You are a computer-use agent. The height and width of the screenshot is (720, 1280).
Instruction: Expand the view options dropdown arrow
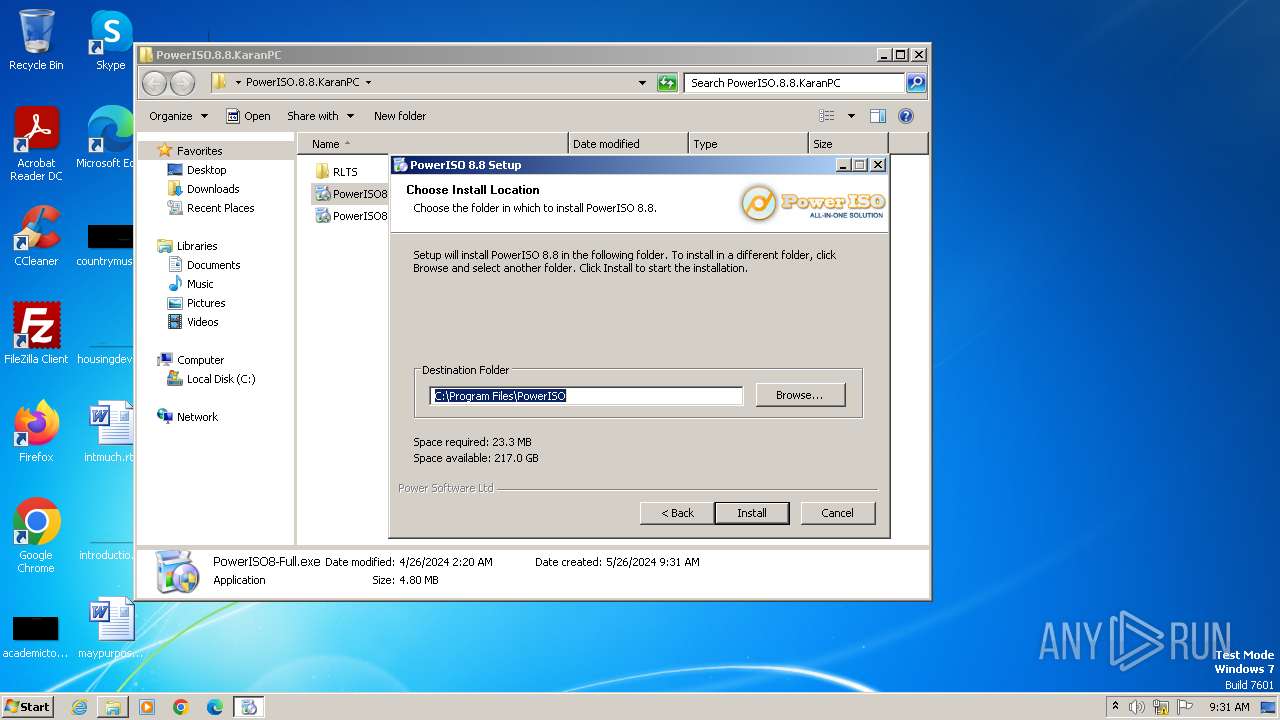tap(851, 116)
